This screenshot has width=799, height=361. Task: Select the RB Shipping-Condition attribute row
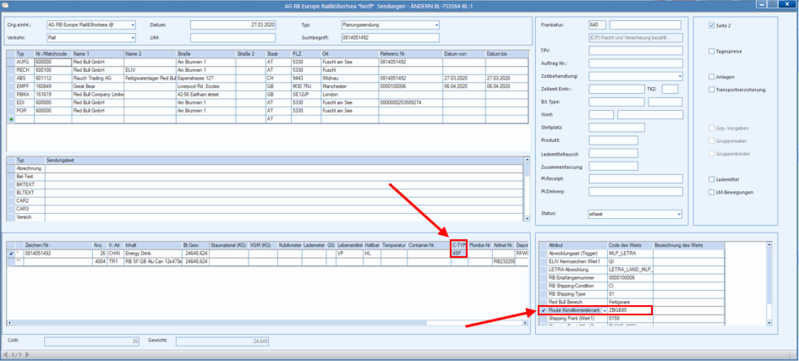(x=632, y=286)
